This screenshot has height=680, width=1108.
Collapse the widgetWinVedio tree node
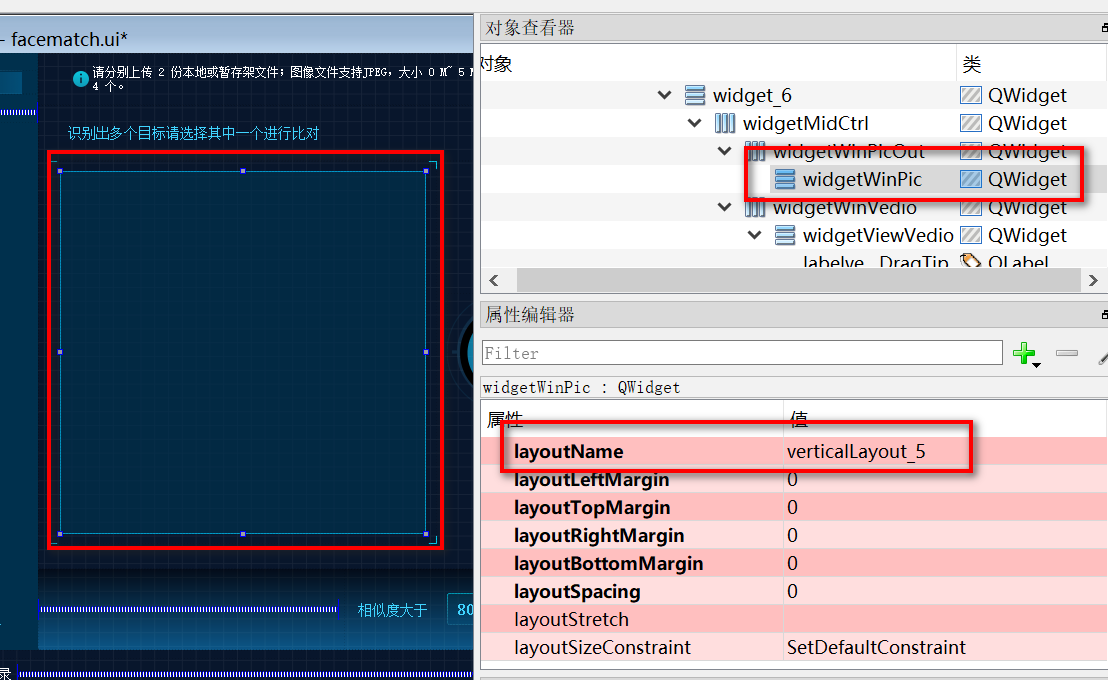coord(724,207)
